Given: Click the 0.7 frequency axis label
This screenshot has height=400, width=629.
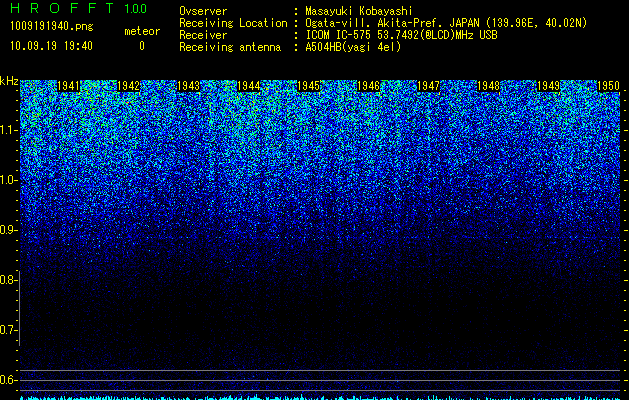Looking at the screenshot, I should [x=8, y=330].
